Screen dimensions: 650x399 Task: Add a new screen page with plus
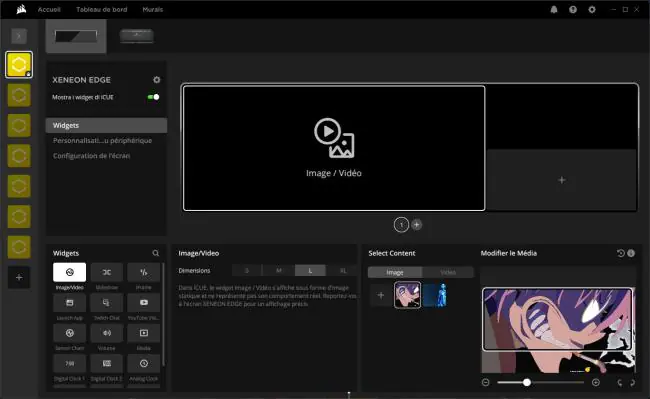pyautogui.click(x=417, y=225)
